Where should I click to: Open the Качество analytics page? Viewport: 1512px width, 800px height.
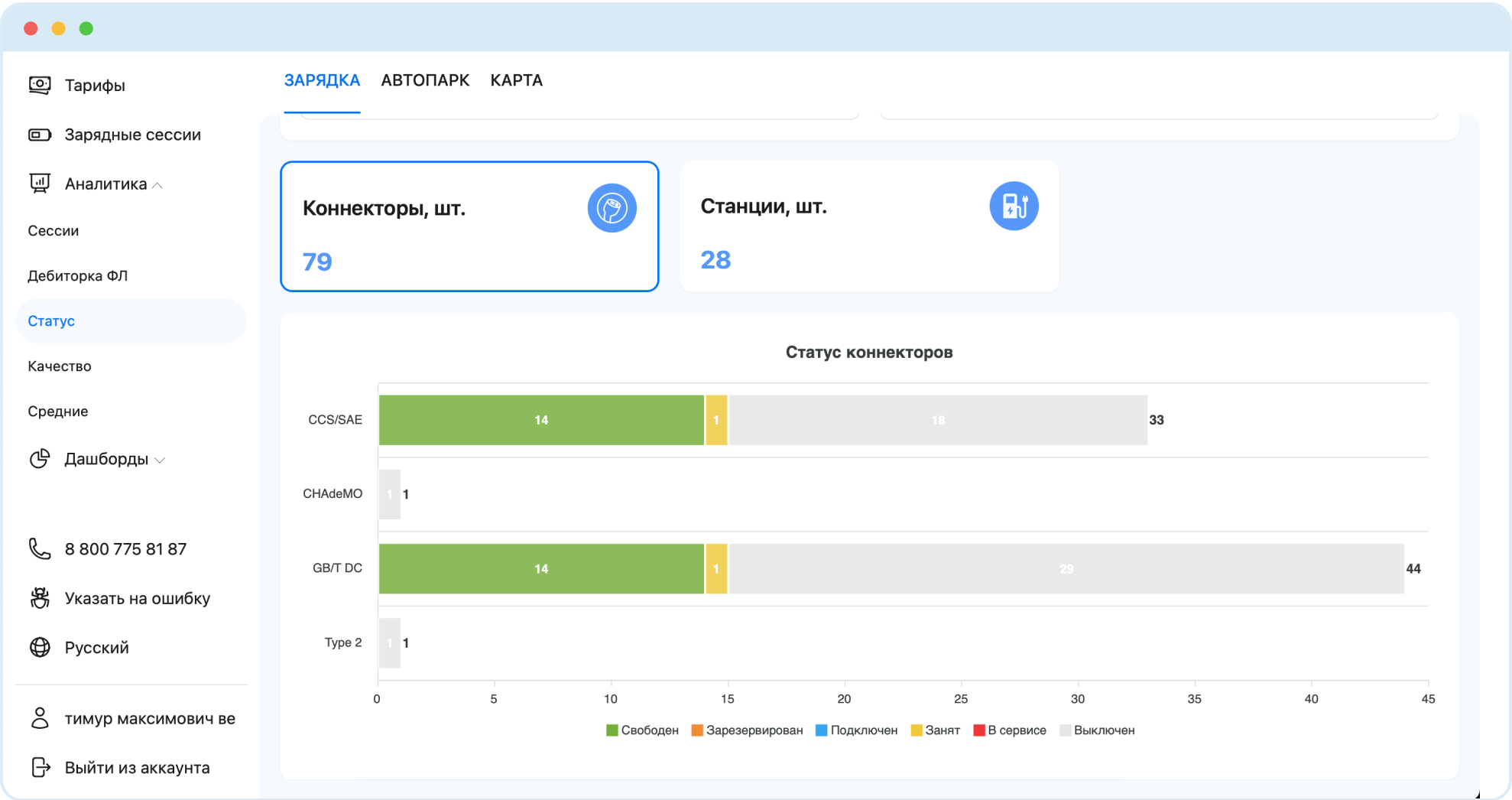(x=60, y=366)
